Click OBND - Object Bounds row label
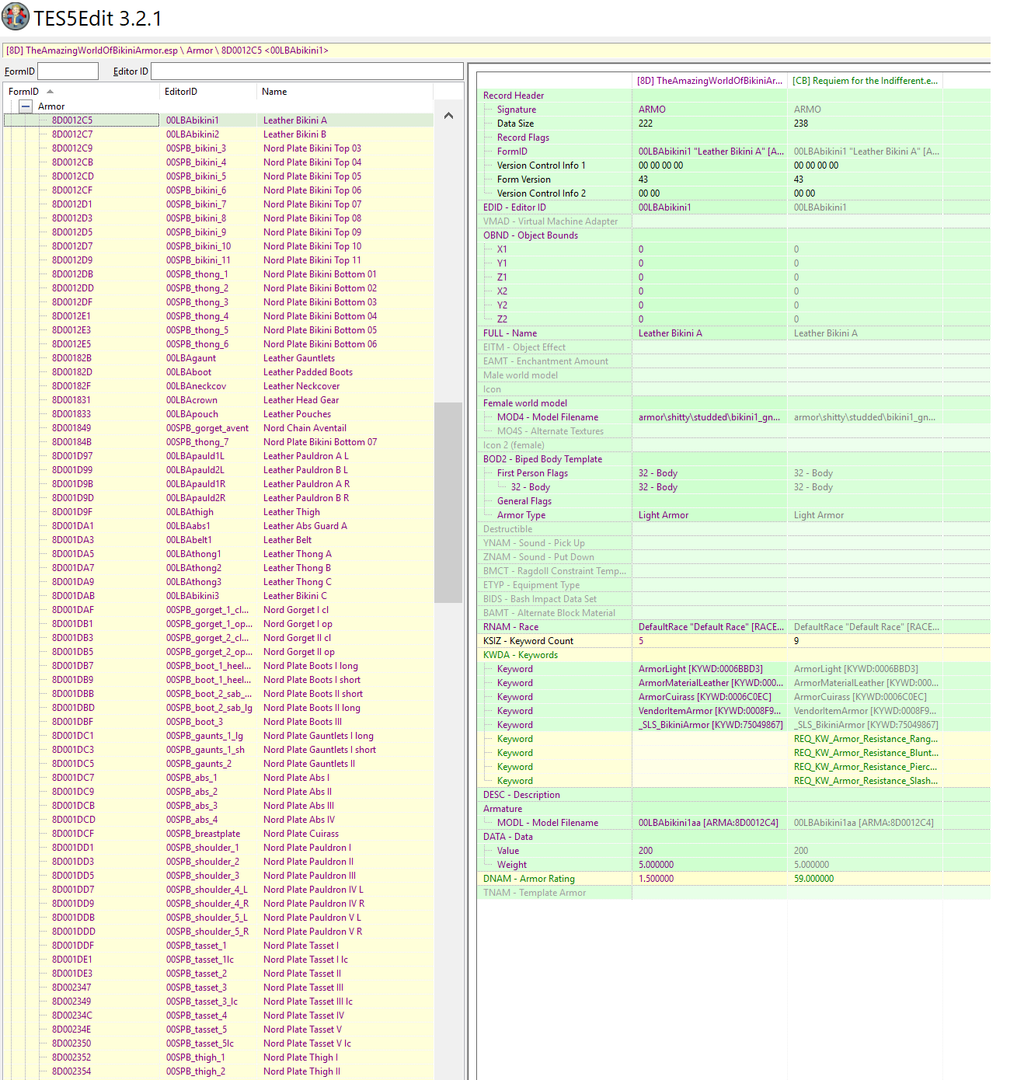1024x1080 pixels. pos(530,236)
